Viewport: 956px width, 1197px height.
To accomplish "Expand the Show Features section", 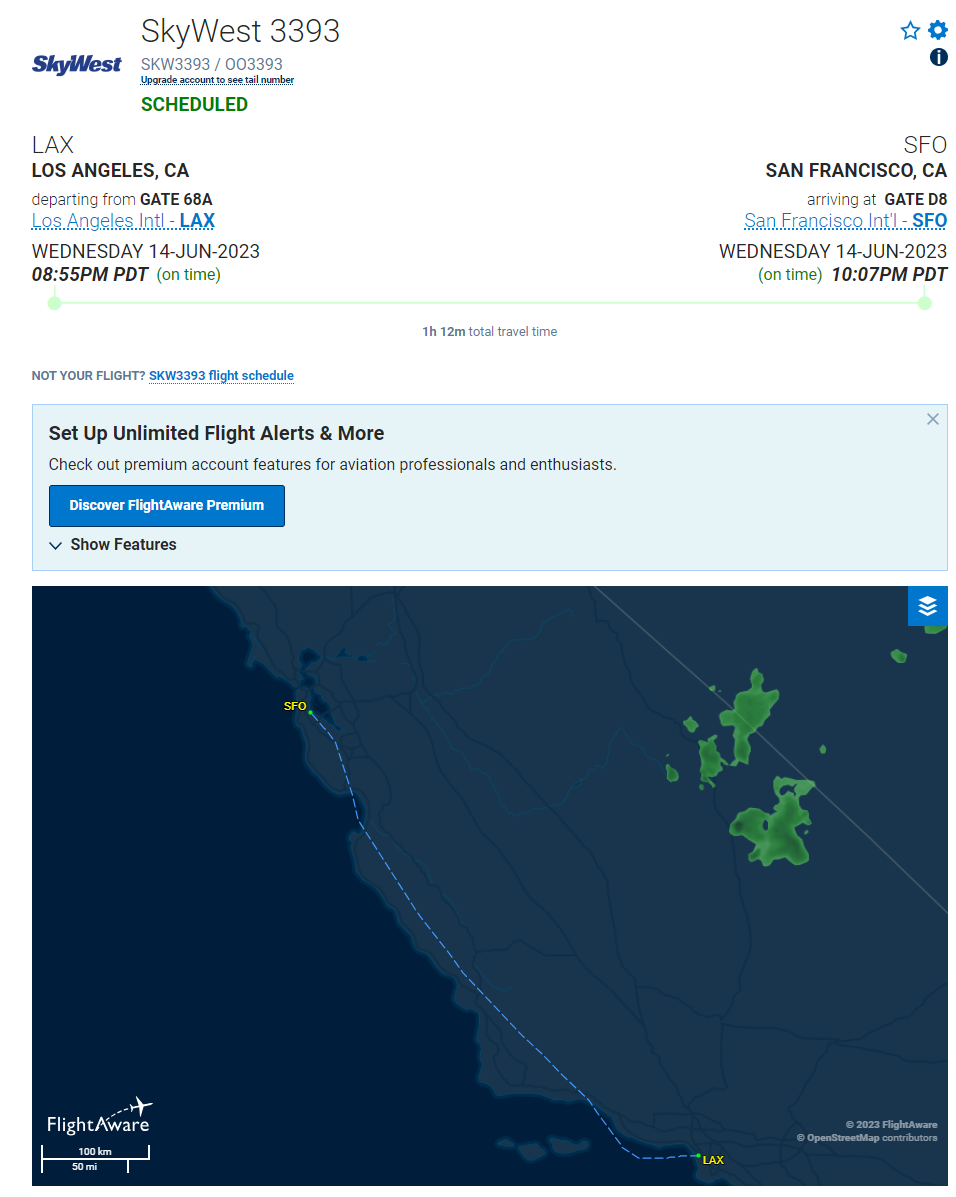I will click(113, 545).
